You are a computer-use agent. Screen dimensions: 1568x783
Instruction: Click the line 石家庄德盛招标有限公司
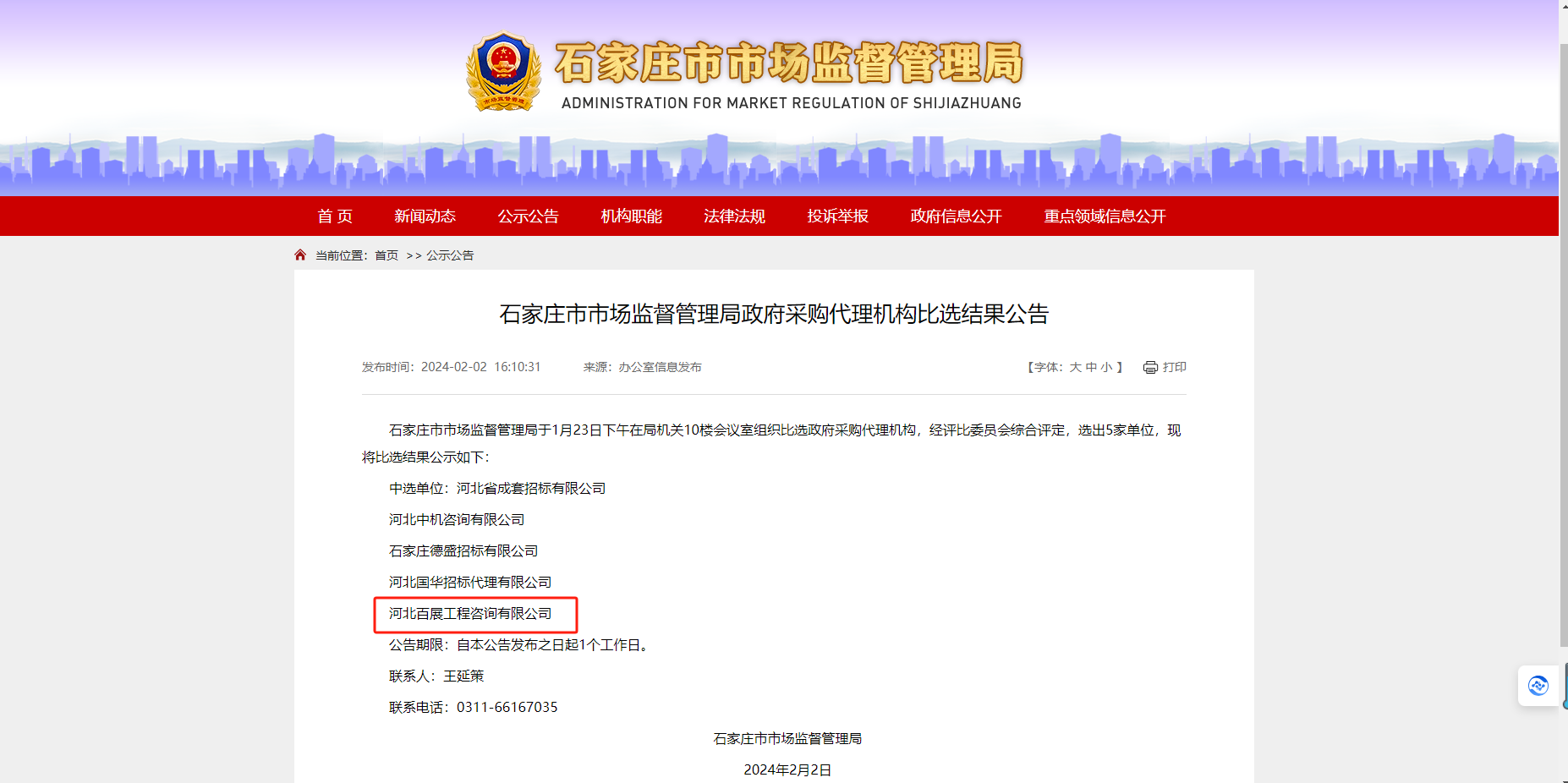[463, 551]
